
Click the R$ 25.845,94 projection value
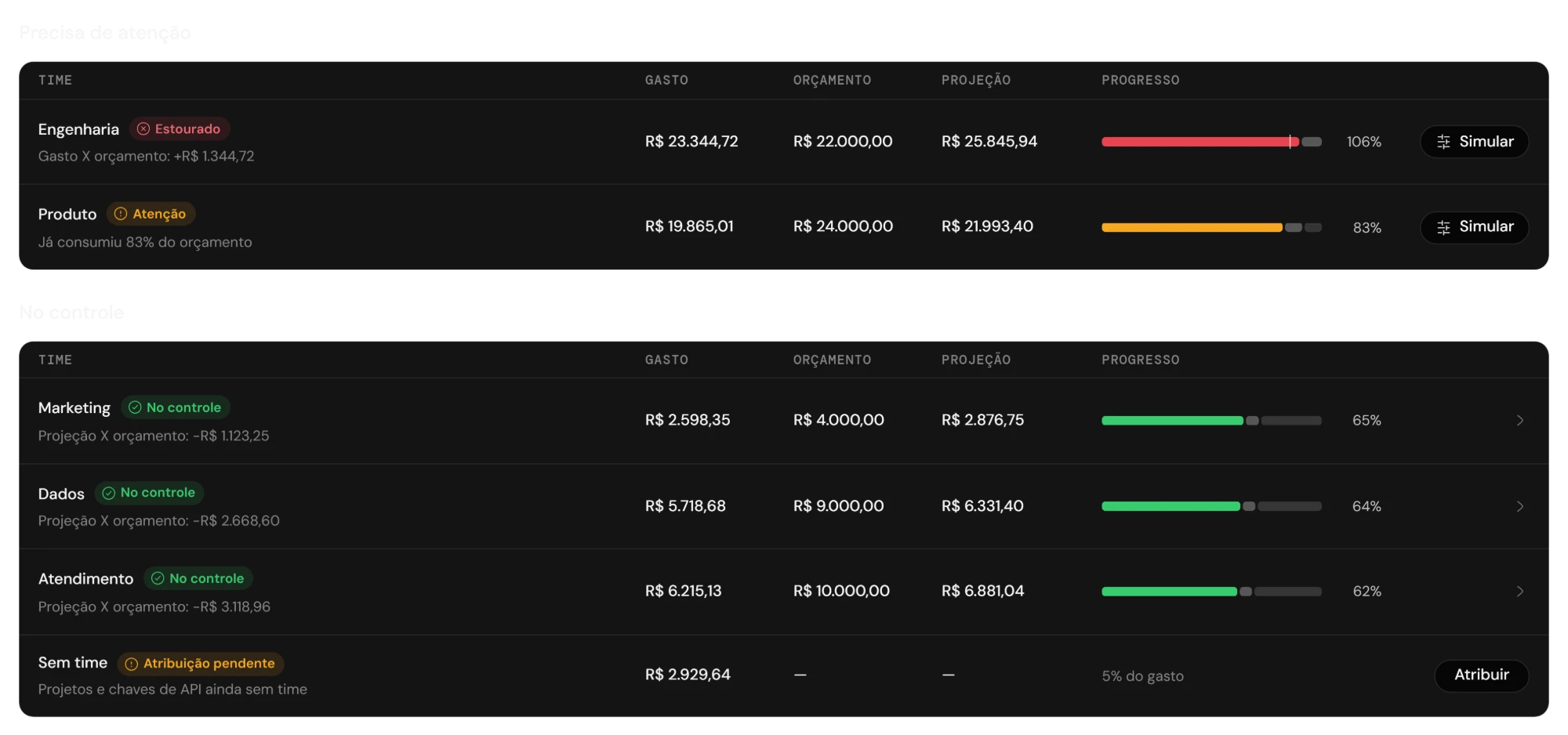coord(989,142)
